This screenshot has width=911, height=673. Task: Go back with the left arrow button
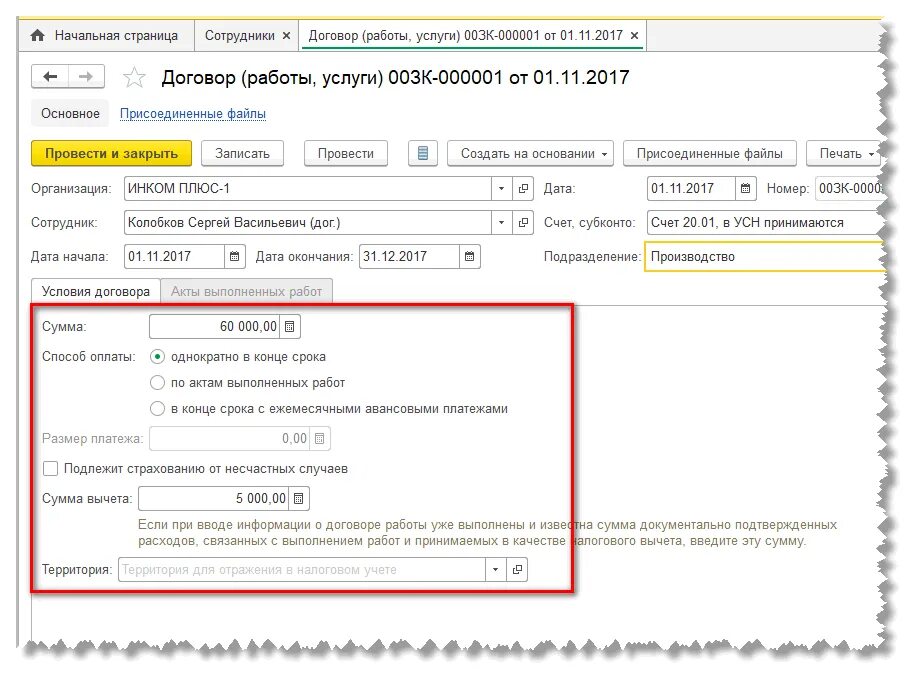tap(50, 76)
